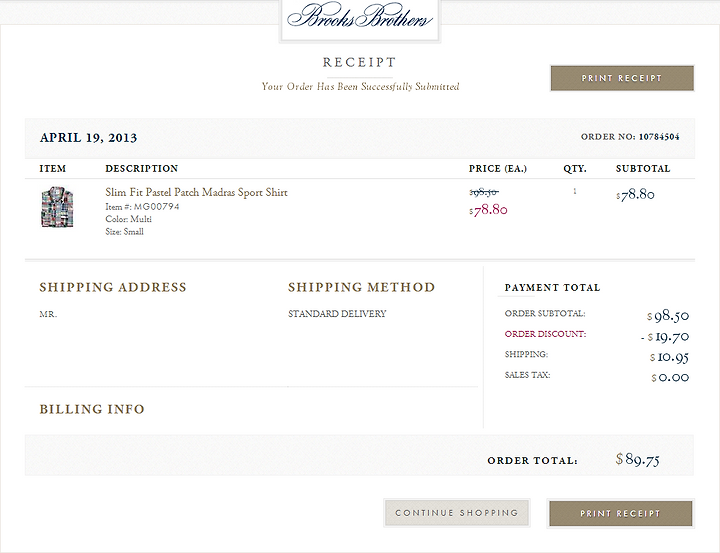This screenshot has height=553, width=720.
Task: Click the Order Discount label
Action: pos(545,334)
